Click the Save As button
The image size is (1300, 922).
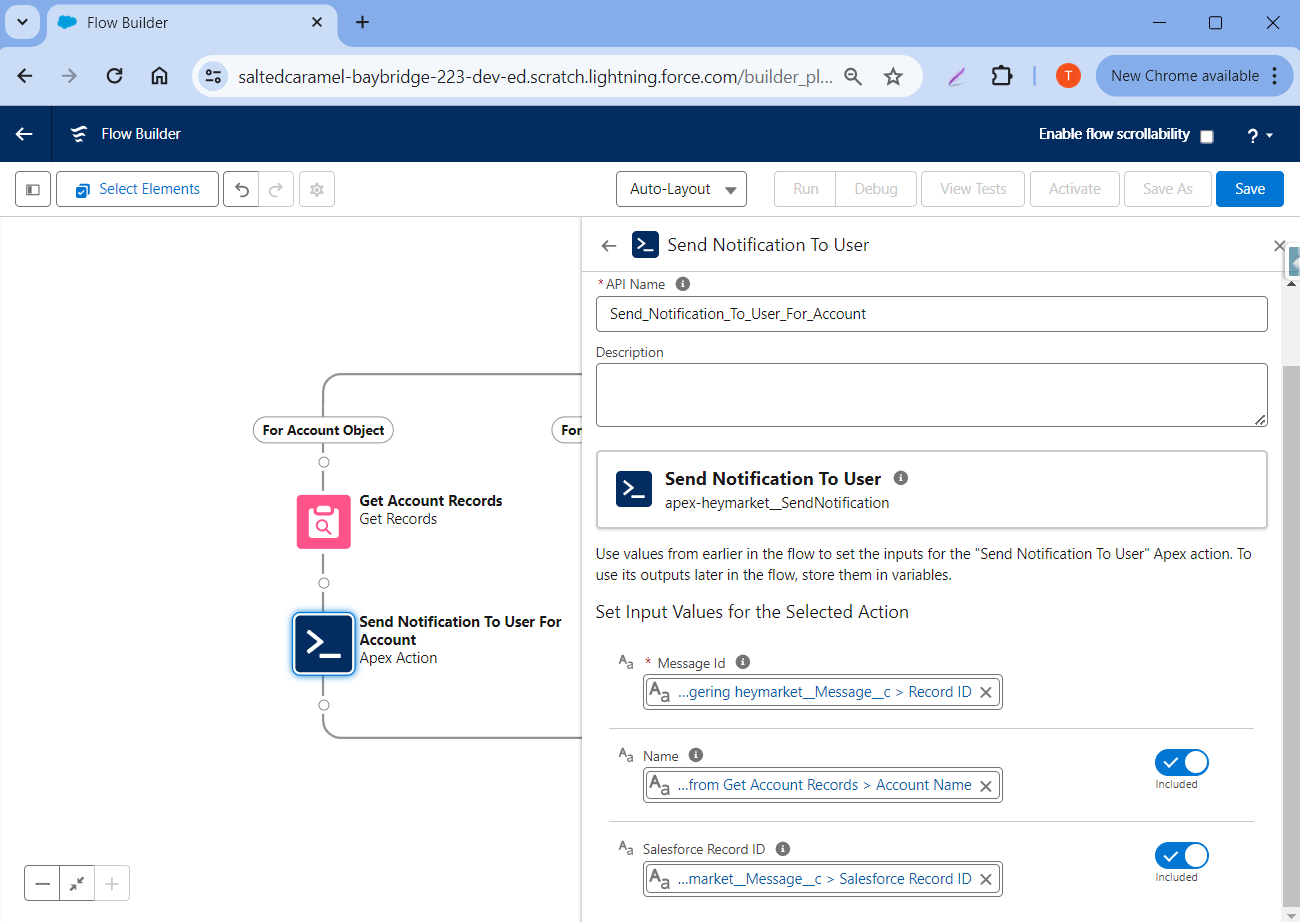point(1168,189)
